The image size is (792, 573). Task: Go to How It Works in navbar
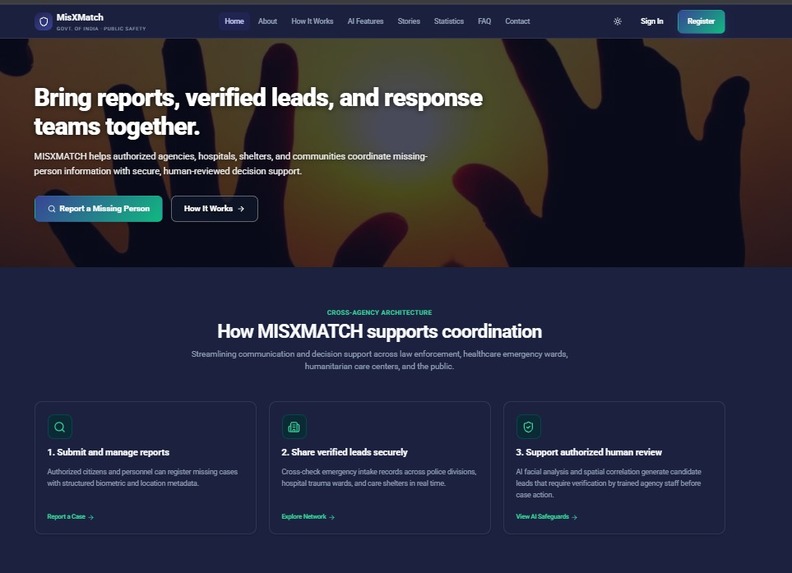[312, 21]
